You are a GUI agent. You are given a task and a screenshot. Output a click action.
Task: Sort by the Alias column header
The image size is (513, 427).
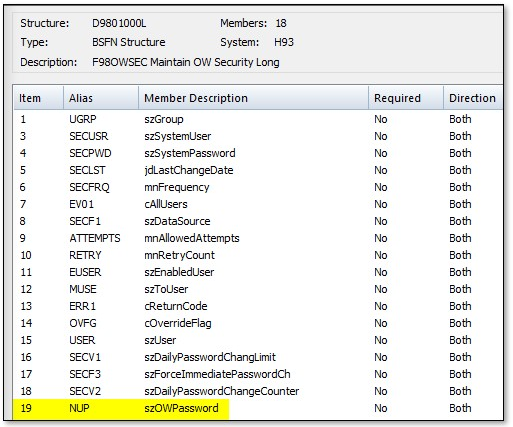101,98
